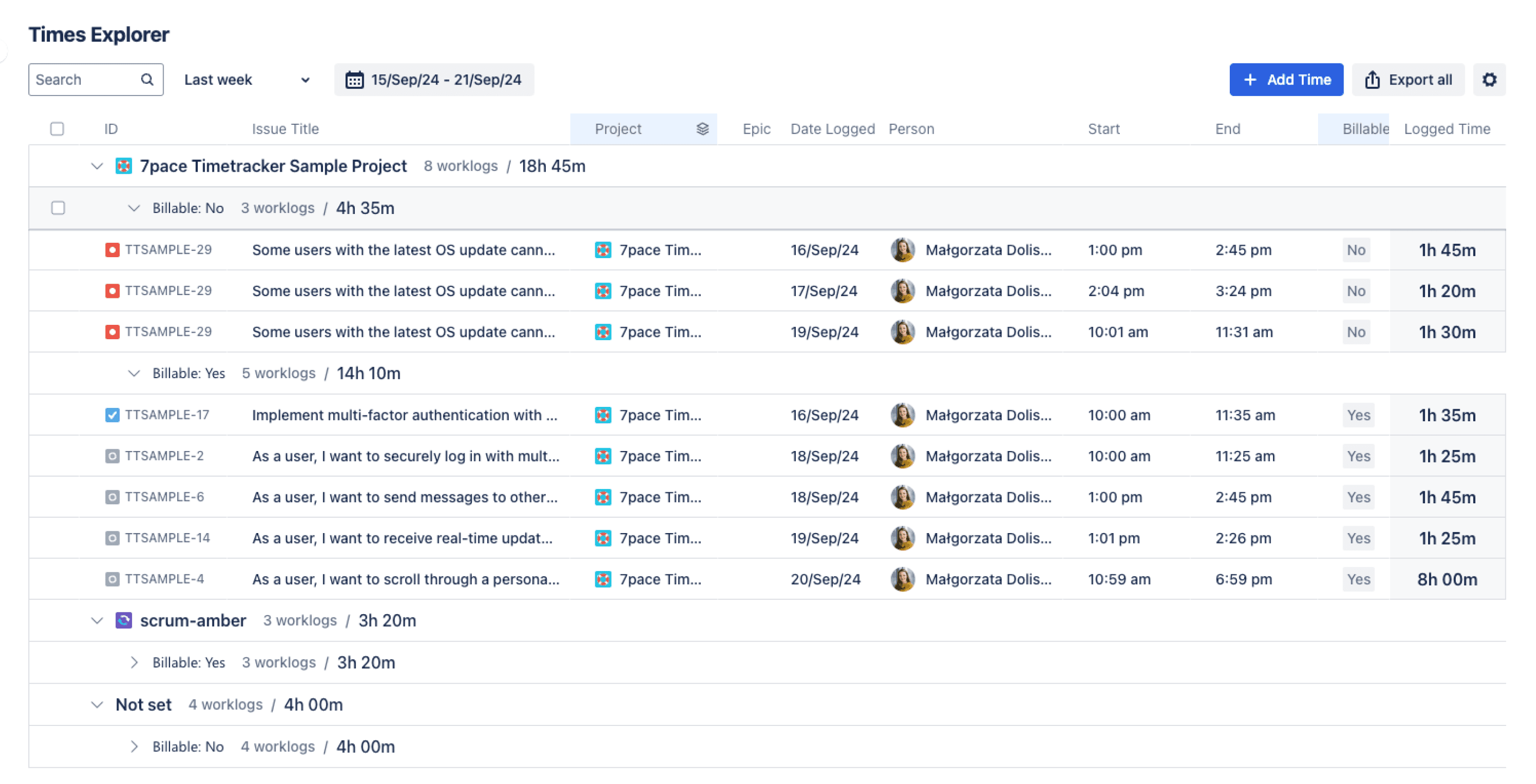Click the Export all button

(1408, 80)
